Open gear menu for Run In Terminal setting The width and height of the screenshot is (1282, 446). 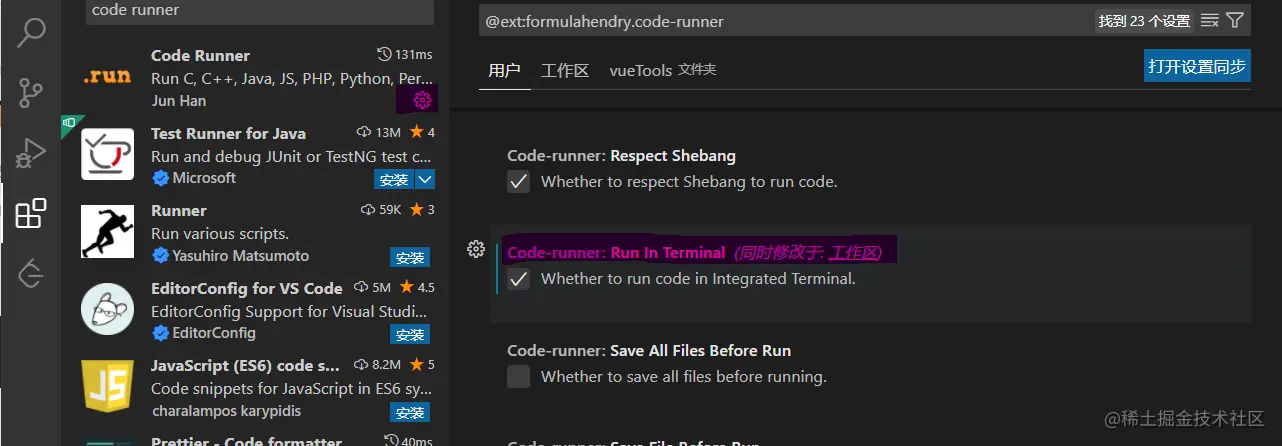(x=476, y=249)
